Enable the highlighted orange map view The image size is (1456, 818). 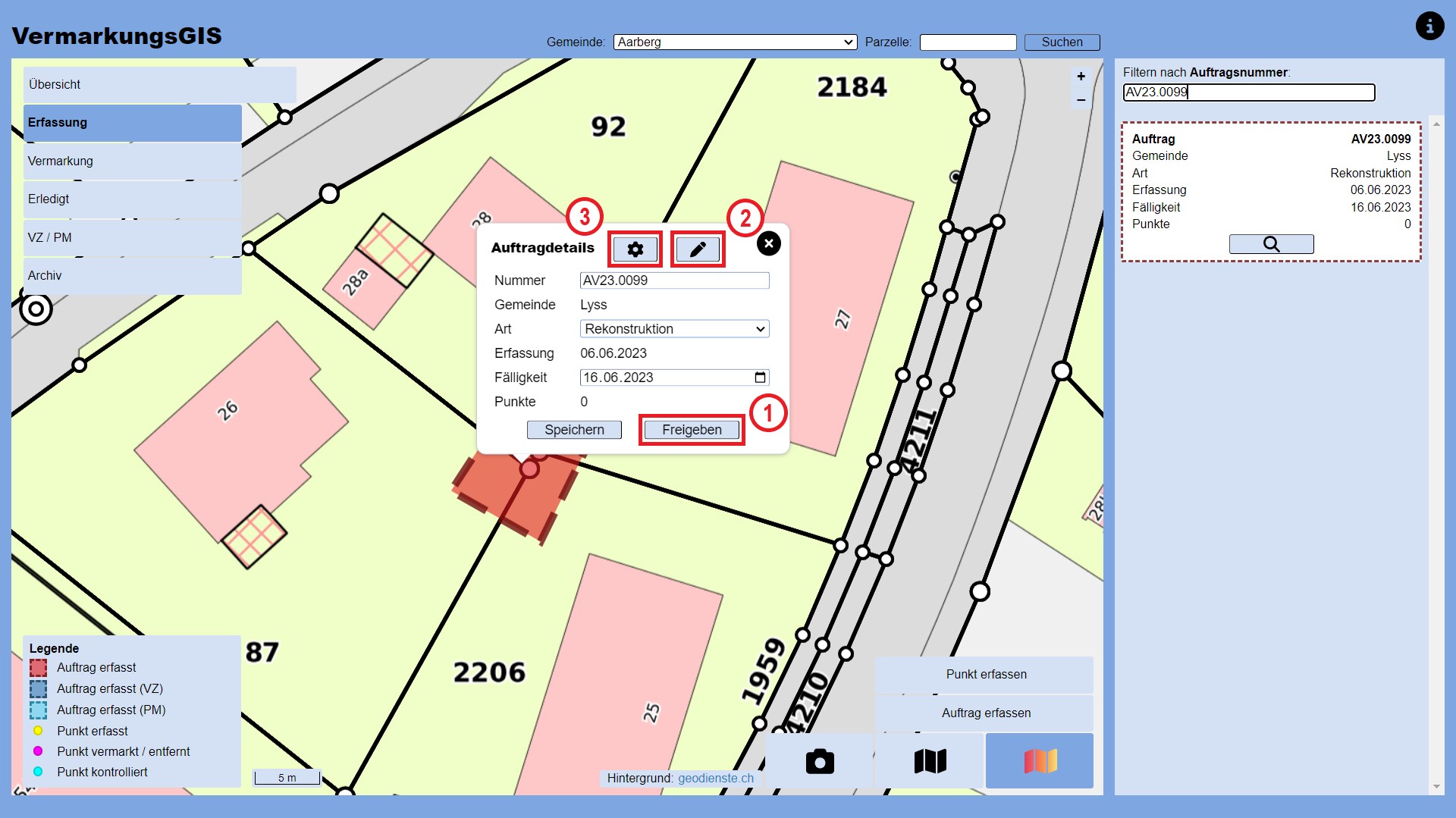(1039, 761)
